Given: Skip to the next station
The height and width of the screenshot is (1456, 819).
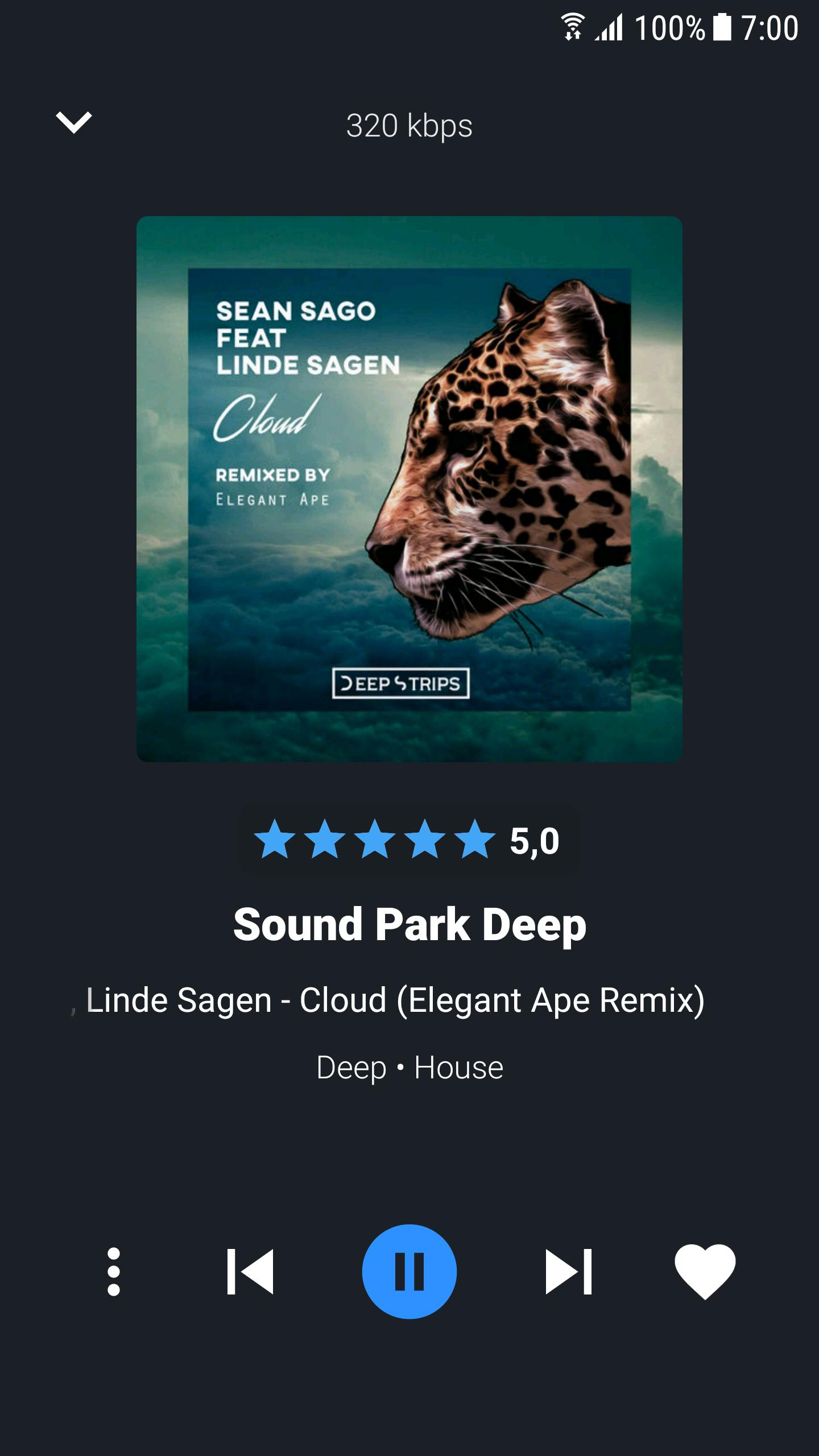Looking at the screenshot, I should pos(569,1272).
